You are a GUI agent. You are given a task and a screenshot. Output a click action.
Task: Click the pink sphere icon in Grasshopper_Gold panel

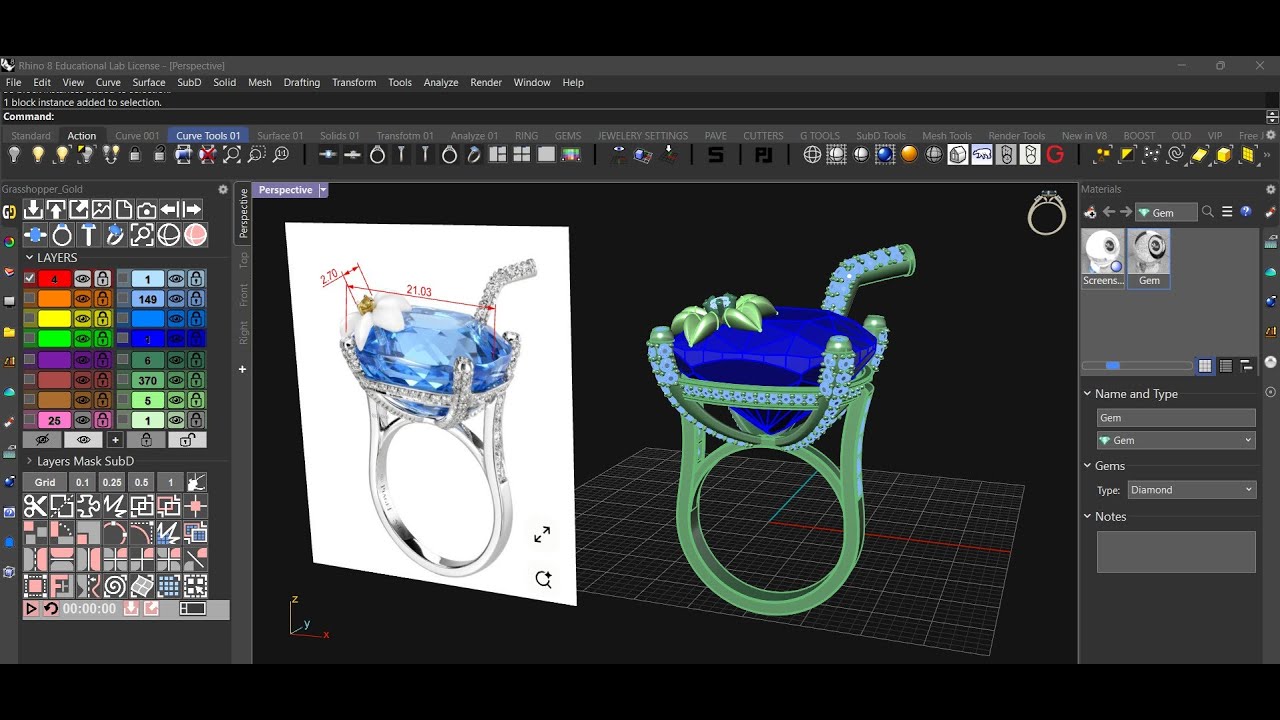tap(195, 235)
